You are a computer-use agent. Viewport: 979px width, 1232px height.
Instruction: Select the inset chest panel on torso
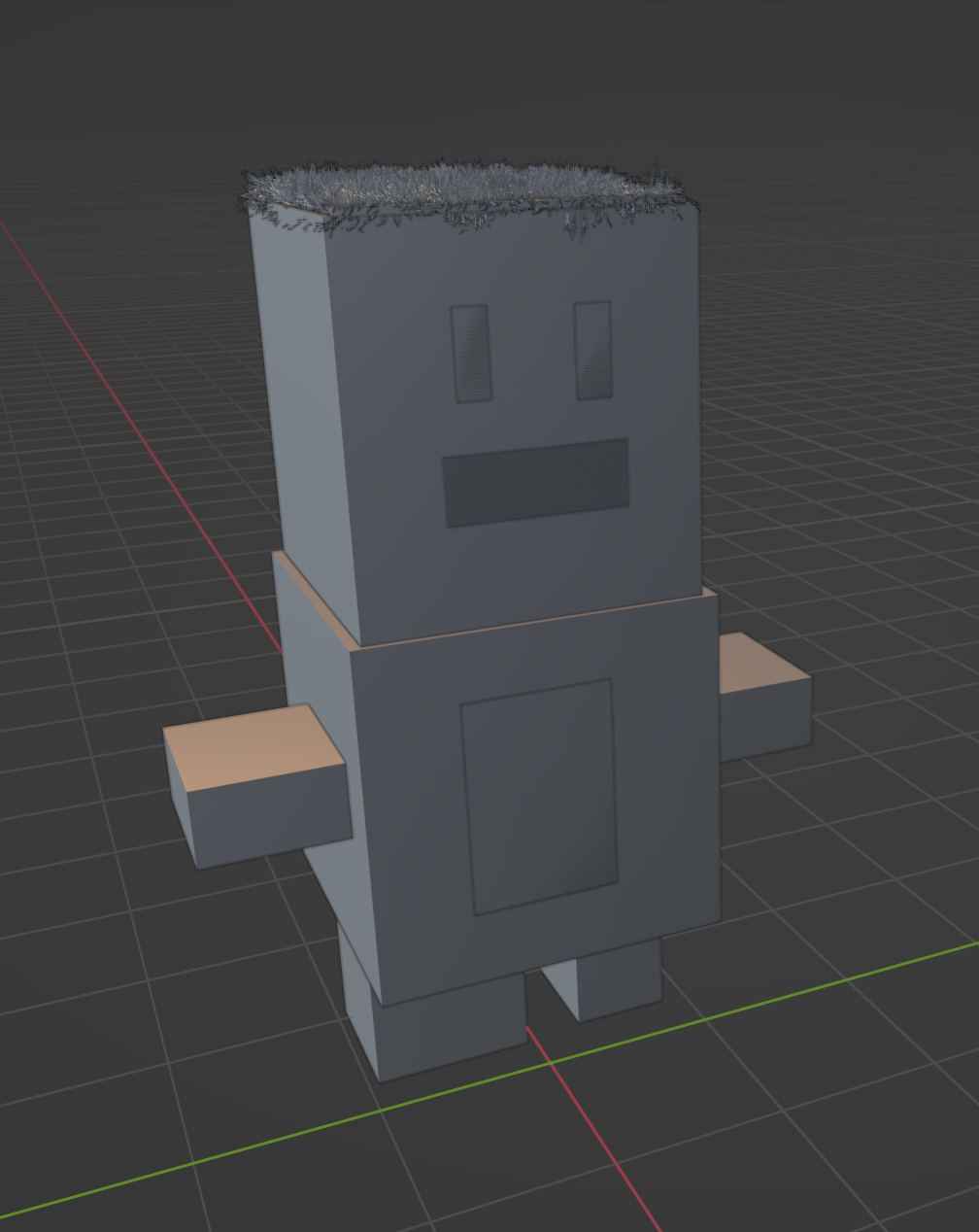pyautogui.click(x=540, y=797)
